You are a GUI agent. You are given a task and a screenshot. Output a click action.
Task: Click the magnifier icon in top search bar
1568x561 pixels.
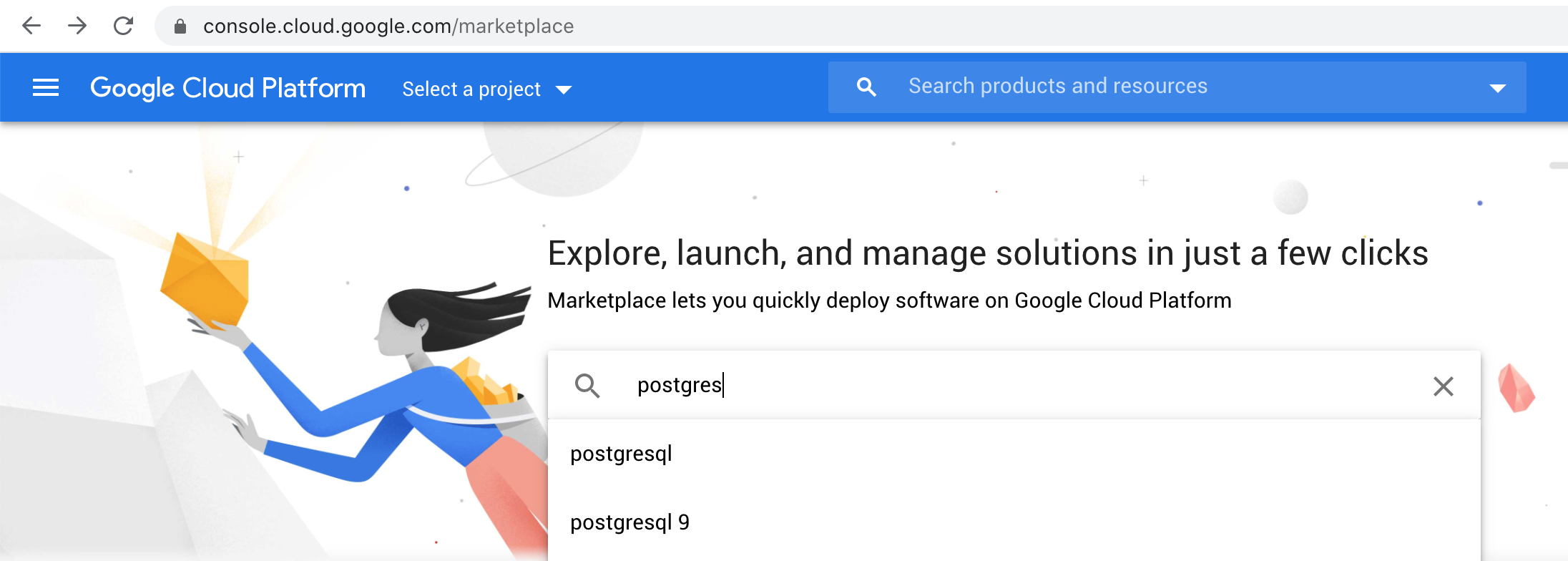(866, 87)
